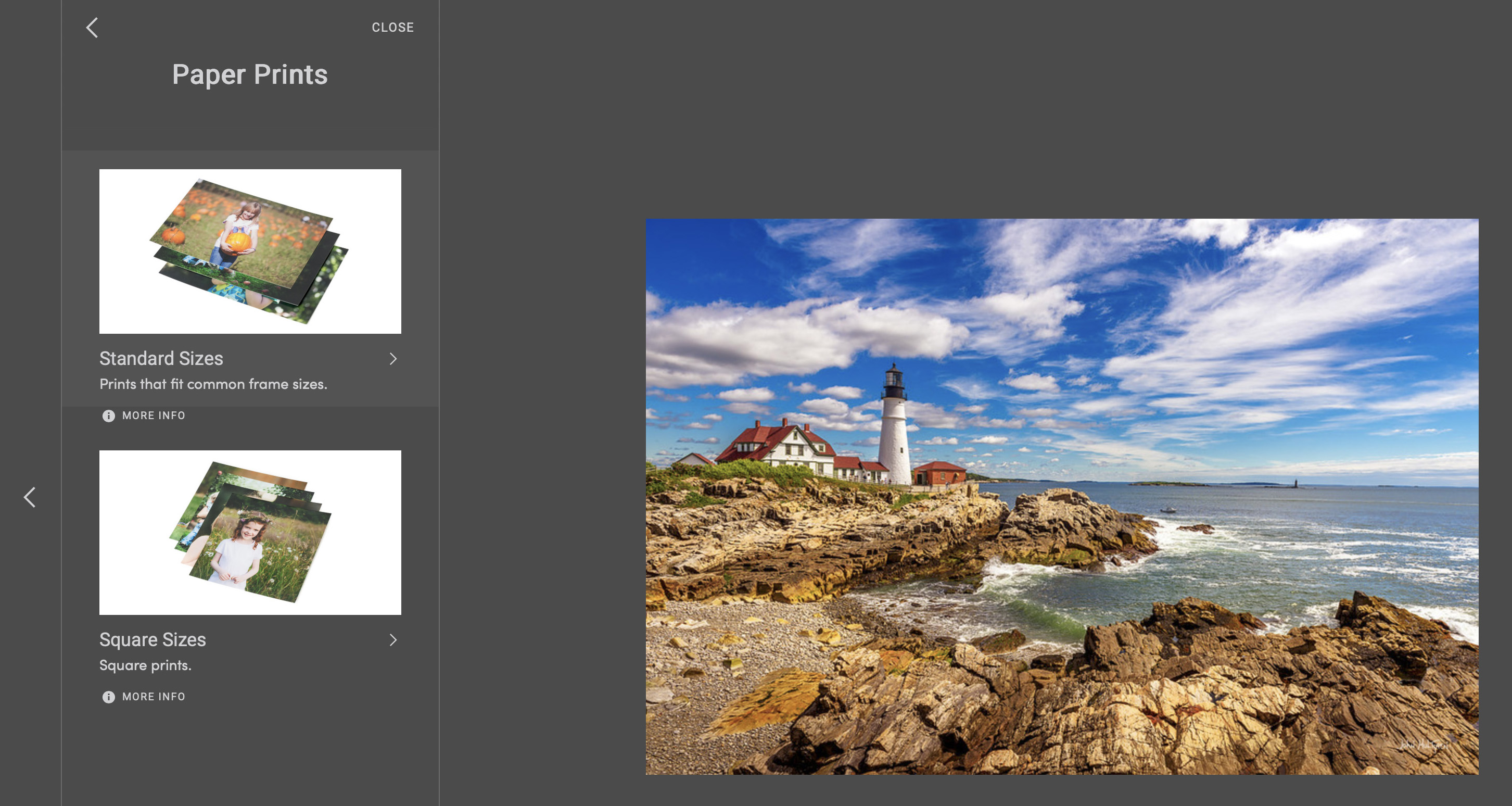
Task: Click 'Prints that fit common frame sizes' description
Action: (213, 384)
